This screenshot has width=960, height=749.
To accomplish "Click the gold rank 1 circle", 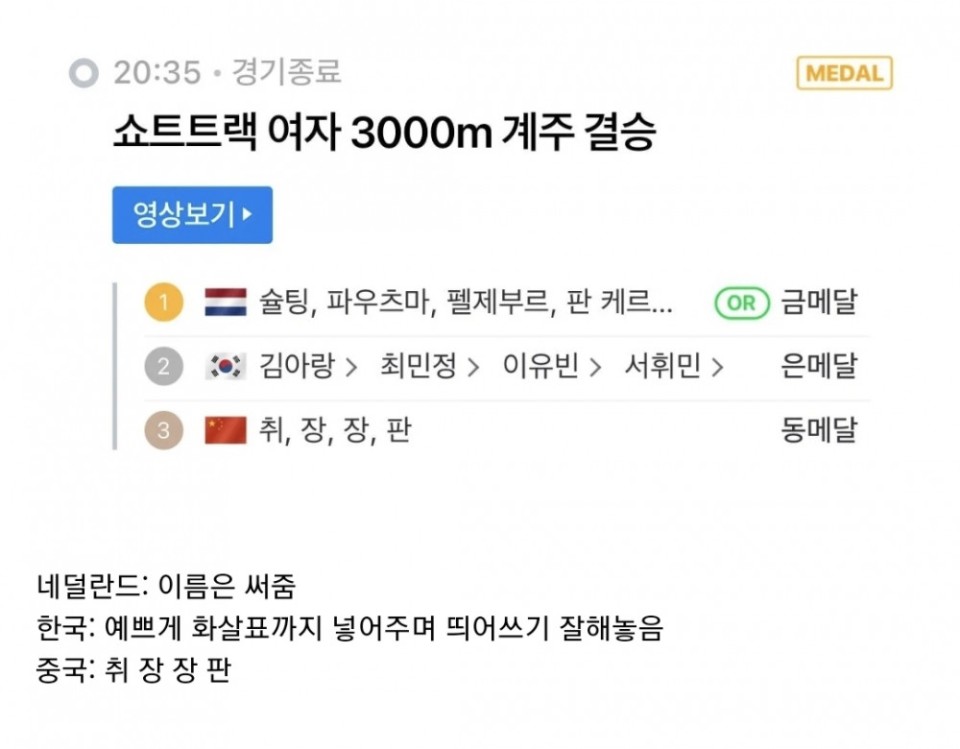I will pyautogui.click(x=163, y=303).
